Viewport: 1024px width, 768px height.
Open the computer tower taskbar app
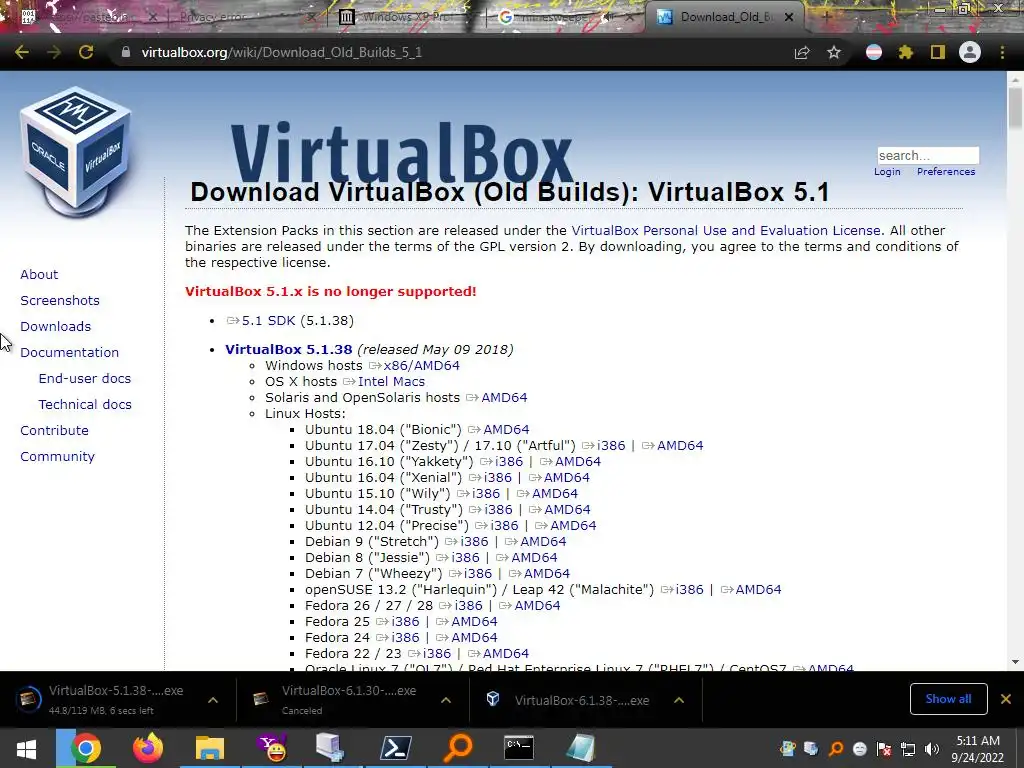(332, 748)
